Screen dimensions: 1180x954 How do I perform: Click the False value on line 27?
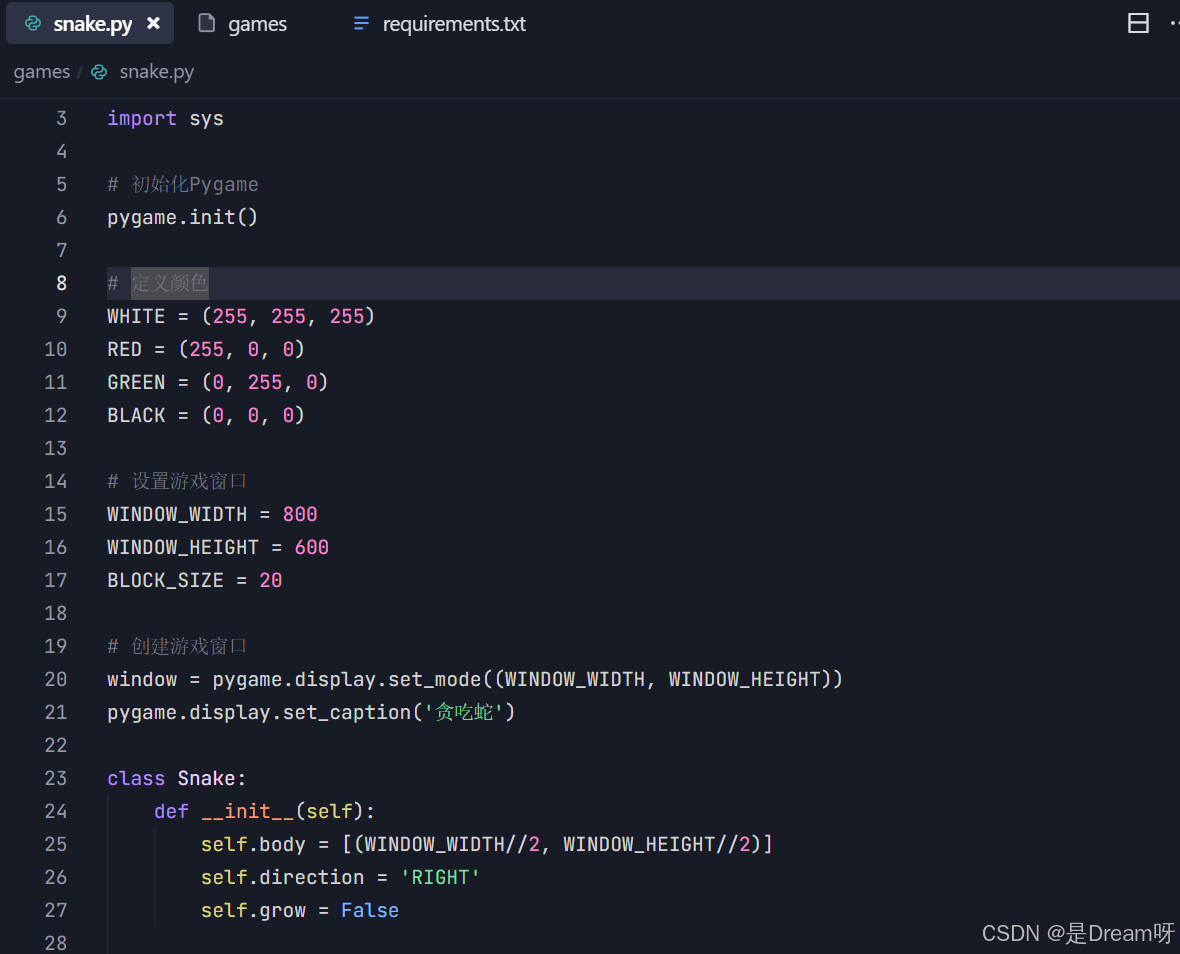[369, 910]
